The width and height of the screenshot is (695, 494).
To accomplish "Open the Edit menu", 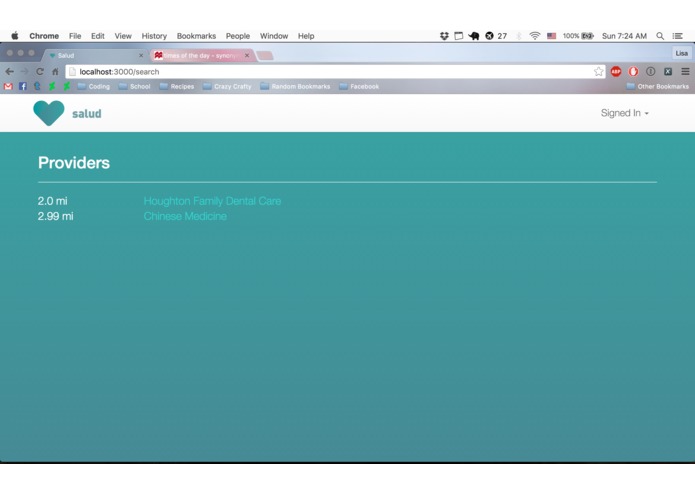I will click(98, 36).
